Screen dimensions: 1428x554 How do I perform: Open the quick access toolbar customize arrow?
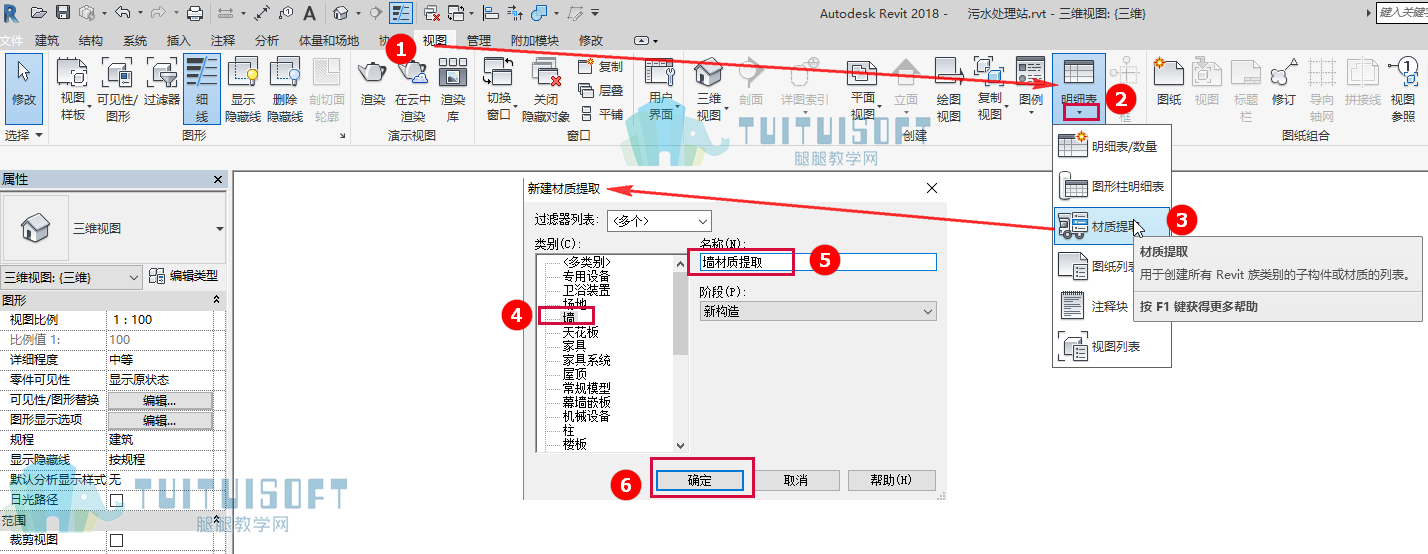[595, 13]
